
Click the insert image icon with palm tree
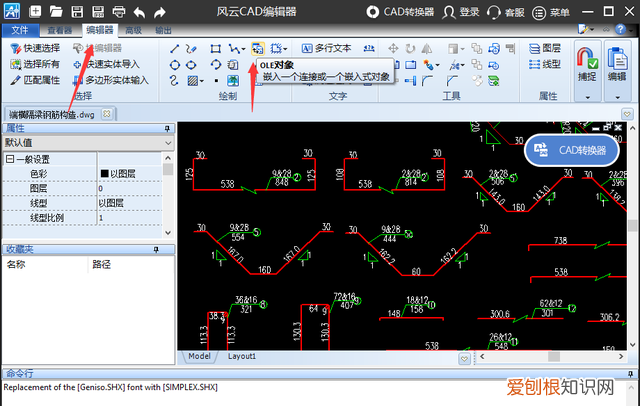(233, 80)
